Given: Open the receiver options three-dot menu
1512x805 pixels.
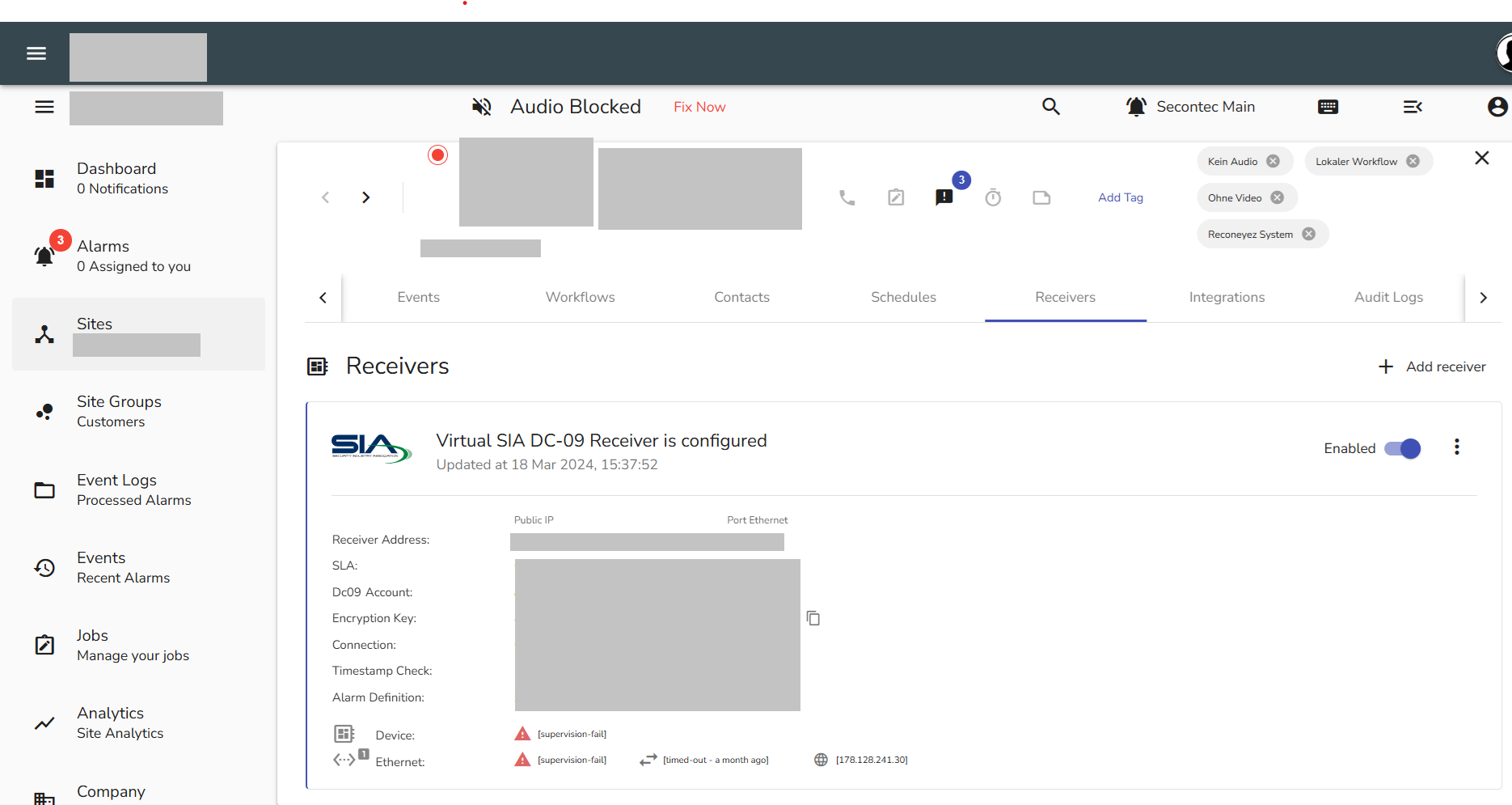Looking at the screenshot, I should click(x=1456, y=447).
